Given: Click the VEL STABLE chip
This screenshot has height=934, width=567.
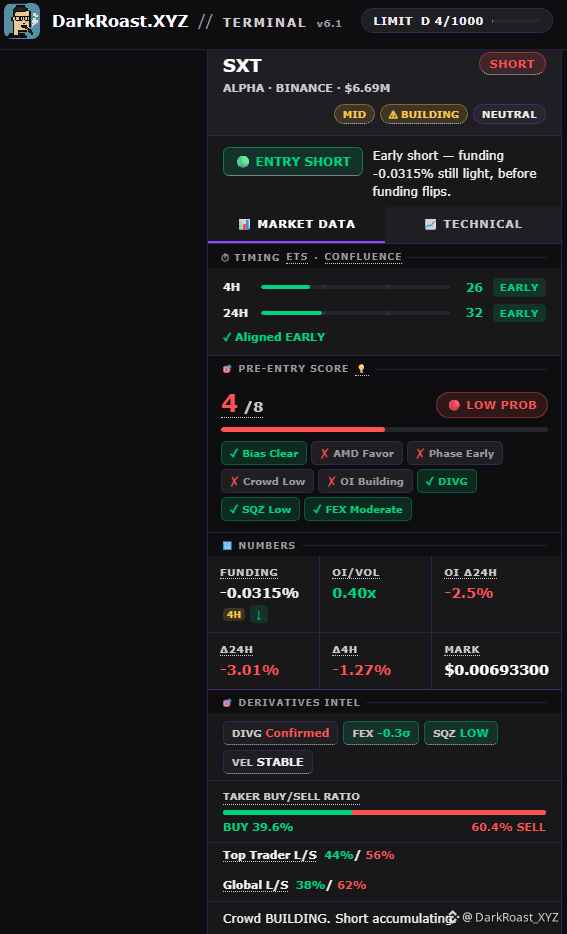Looking at the screenshot, I should click(x=268, y=762).
